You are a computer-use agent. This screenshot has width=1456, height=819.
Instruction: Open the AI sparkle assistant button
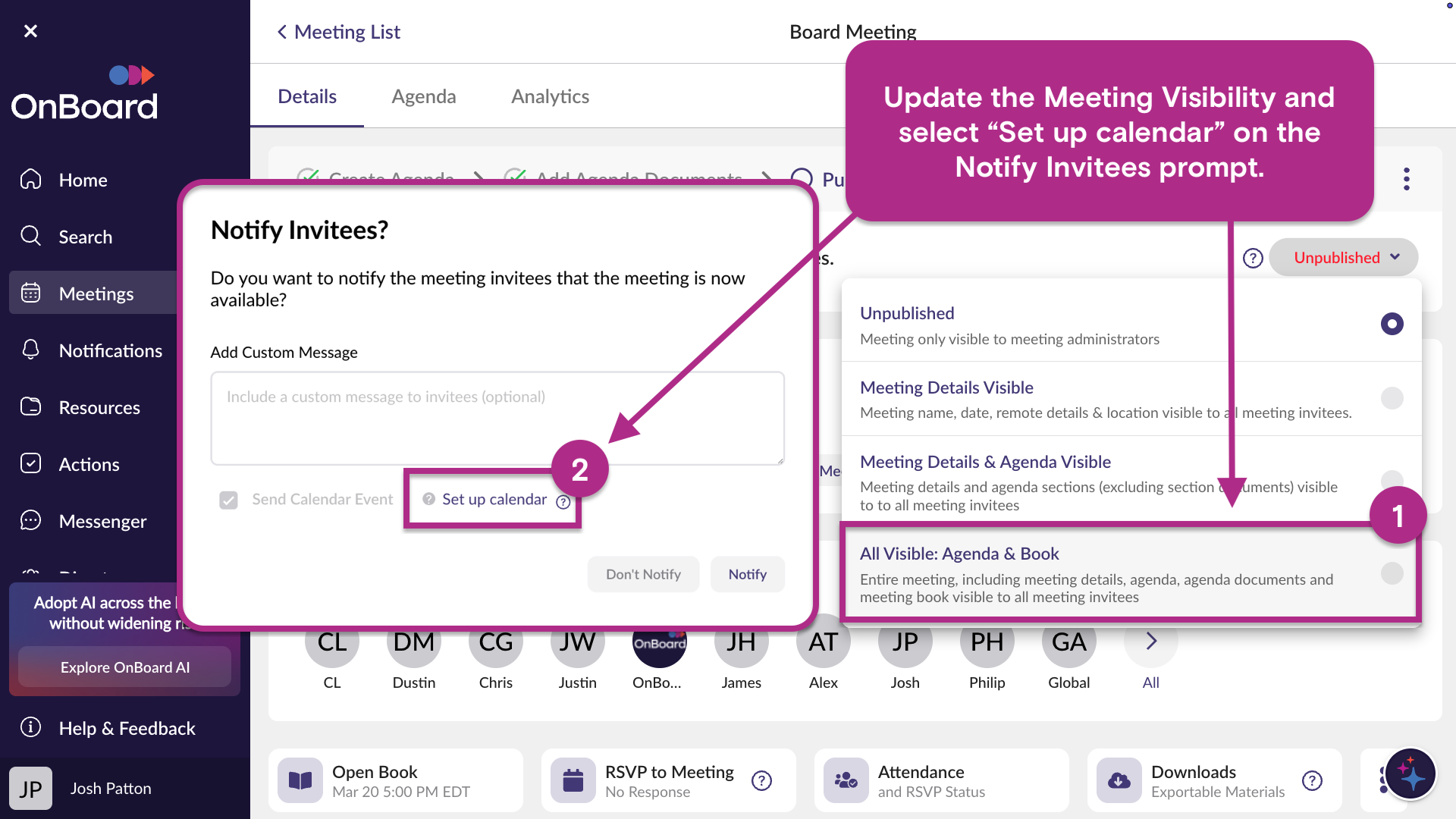pos(1410,775)
